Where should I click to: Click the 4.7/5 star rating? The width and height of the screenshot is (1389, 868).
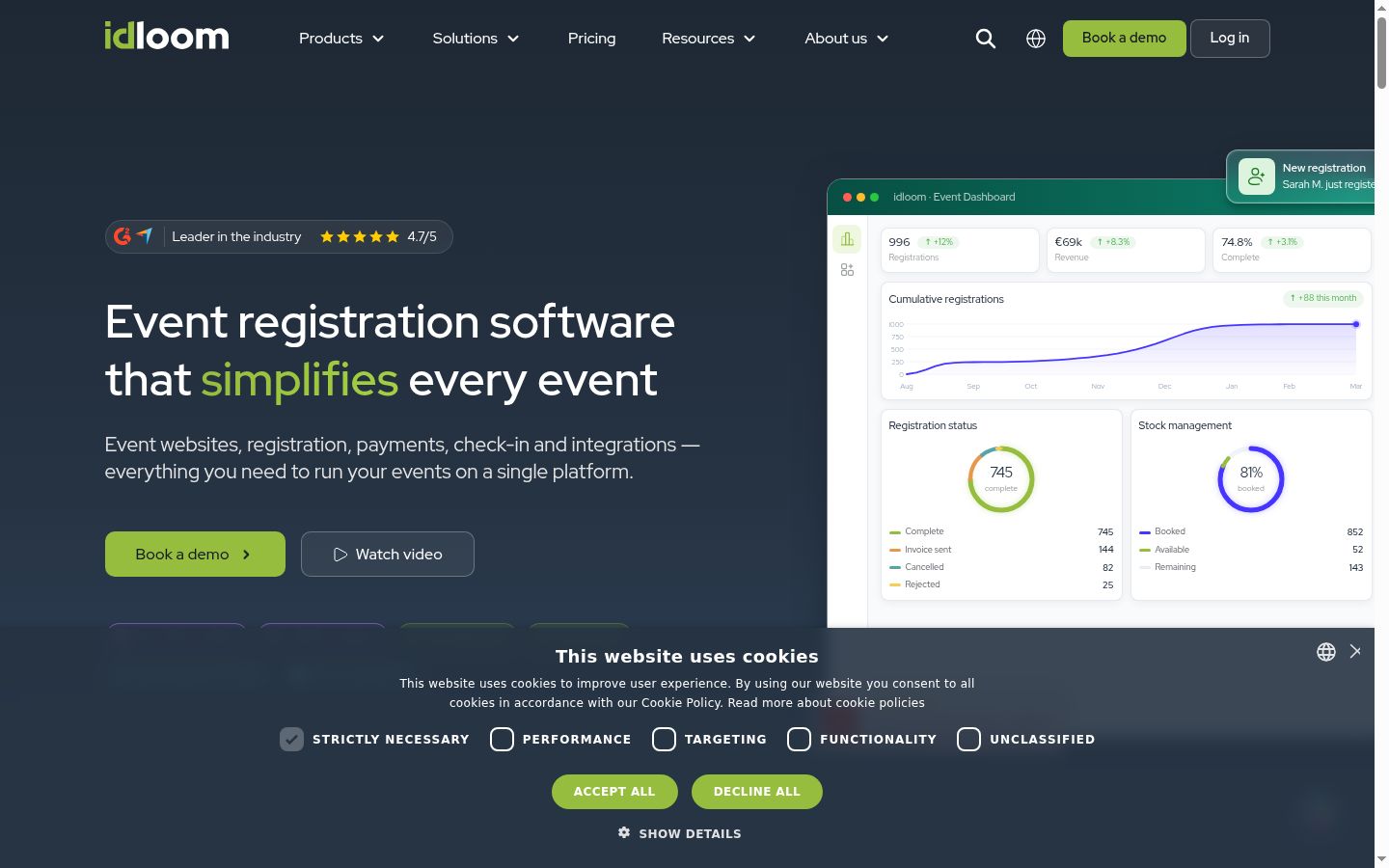378,236
